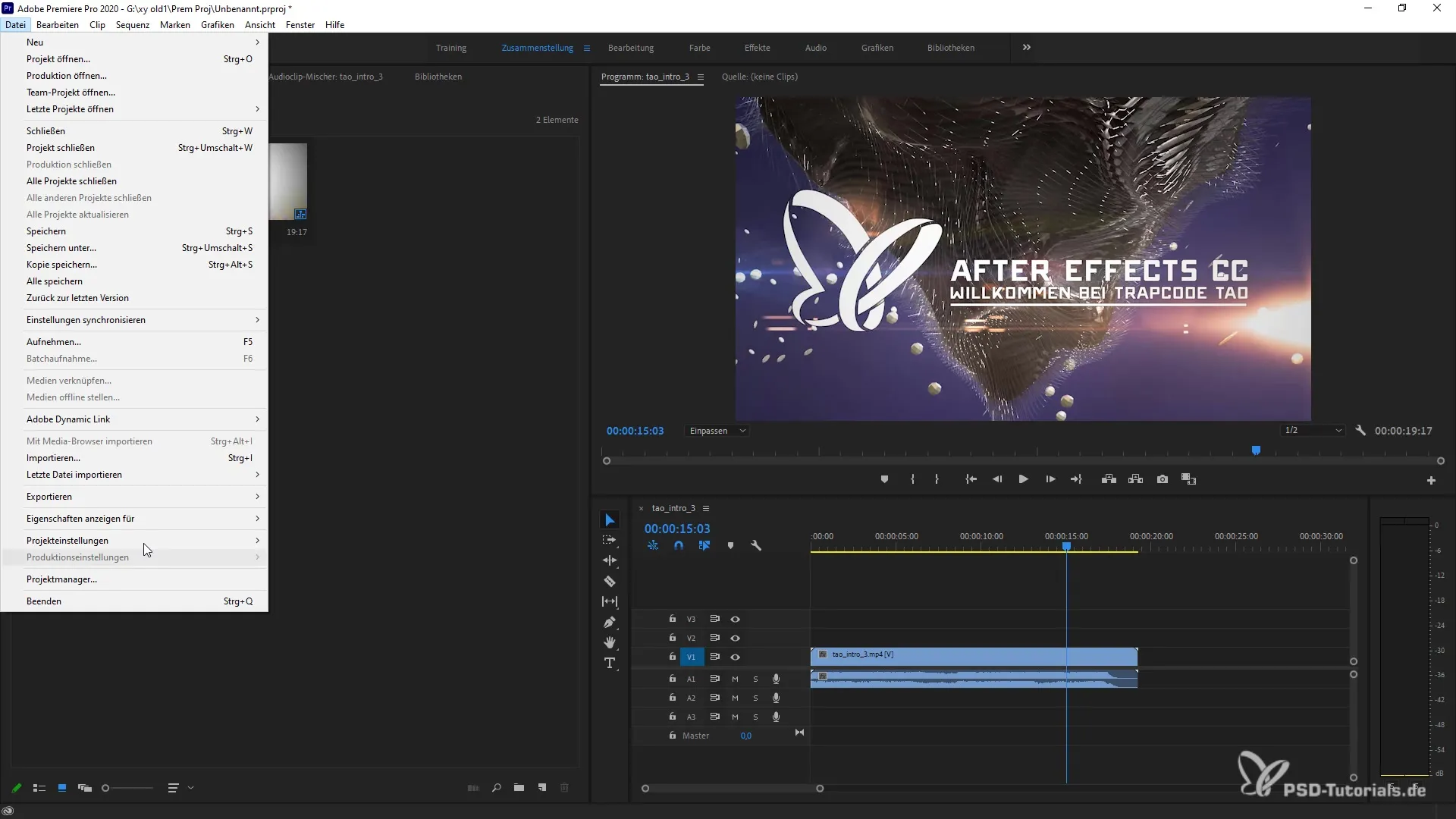The width and height of the screenshot is (1456, 819).
Task: Enable voice-over record on A3
Action: [x=776, y=717]
